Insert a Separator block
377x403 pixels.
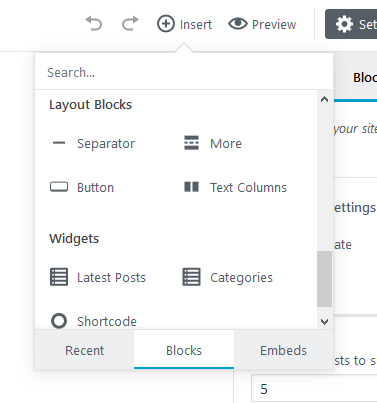pos(93,143)
